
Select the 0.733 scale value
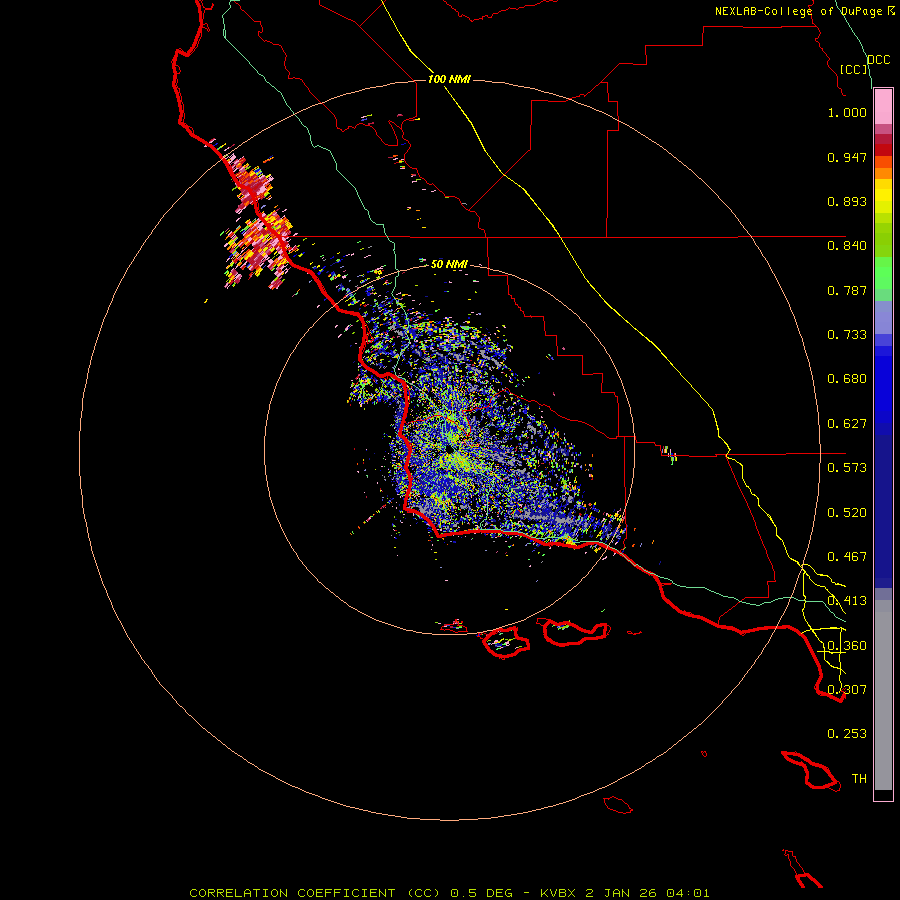click(x=847, y=335)
